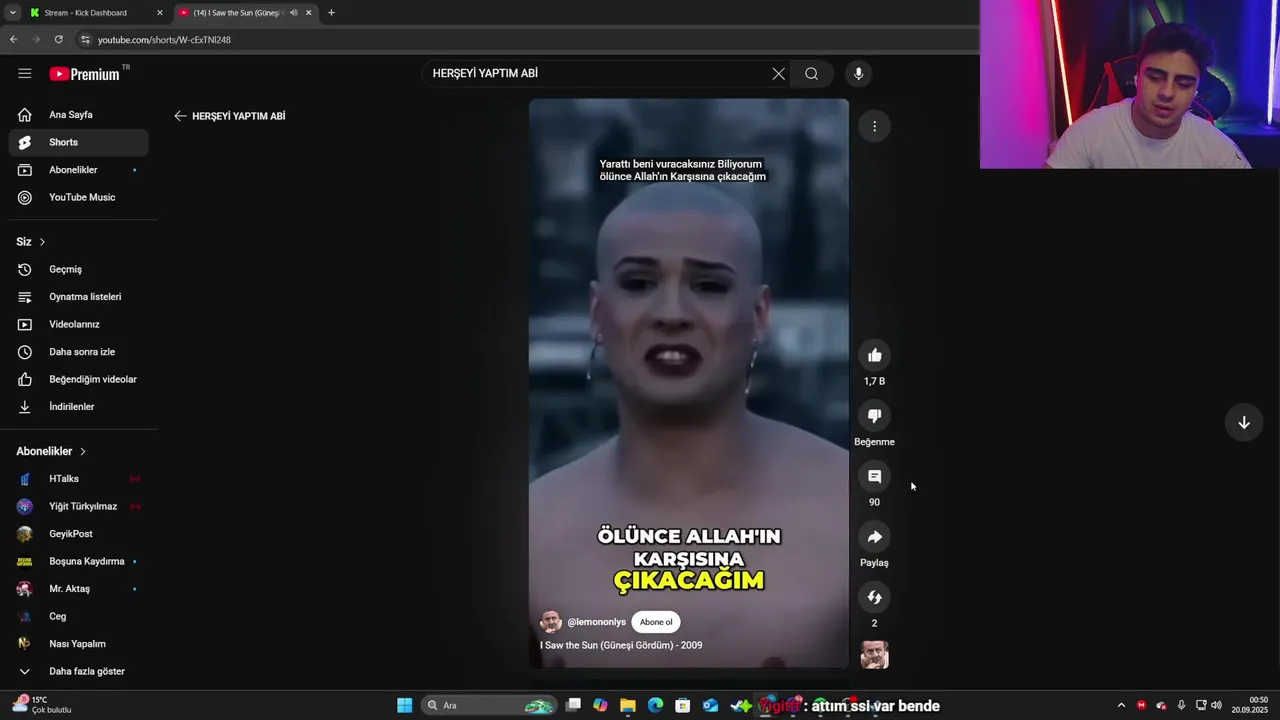Open Oynatma listeleri in sidebar

pyautogui.click(x=78, y=297)
